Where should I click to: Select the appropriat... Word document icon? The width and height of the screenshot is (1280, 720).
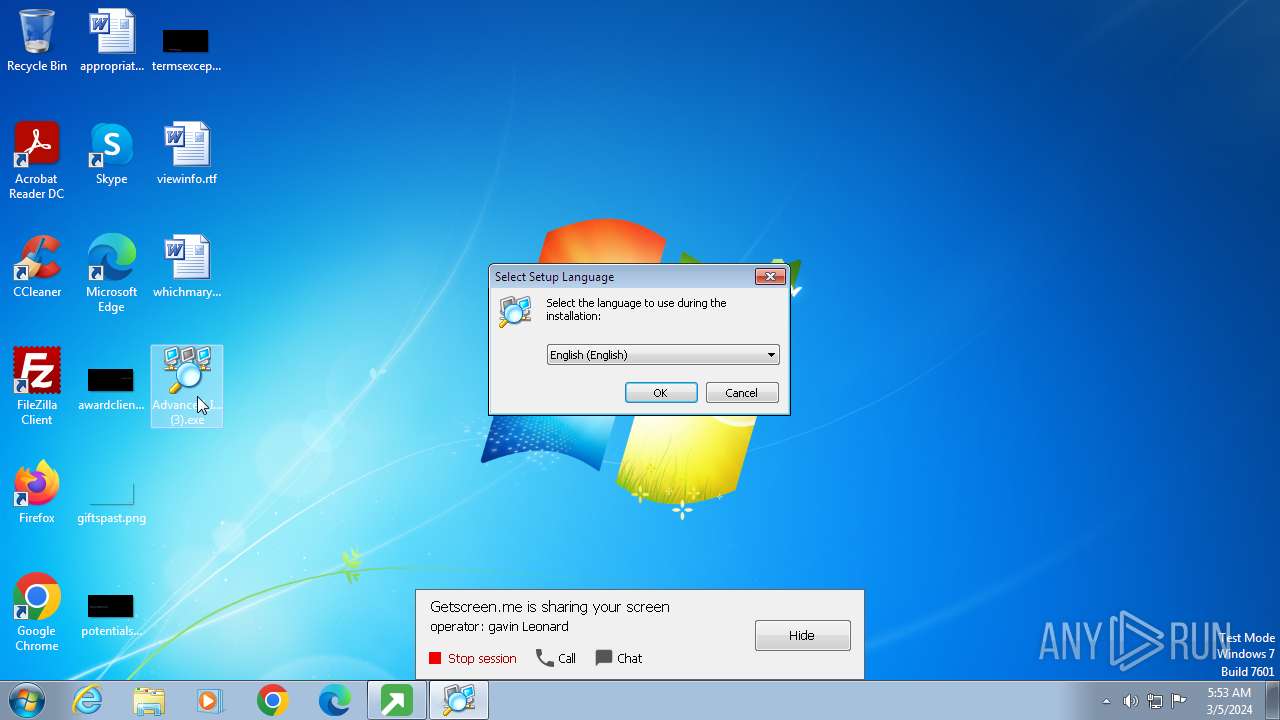(112, 40)
